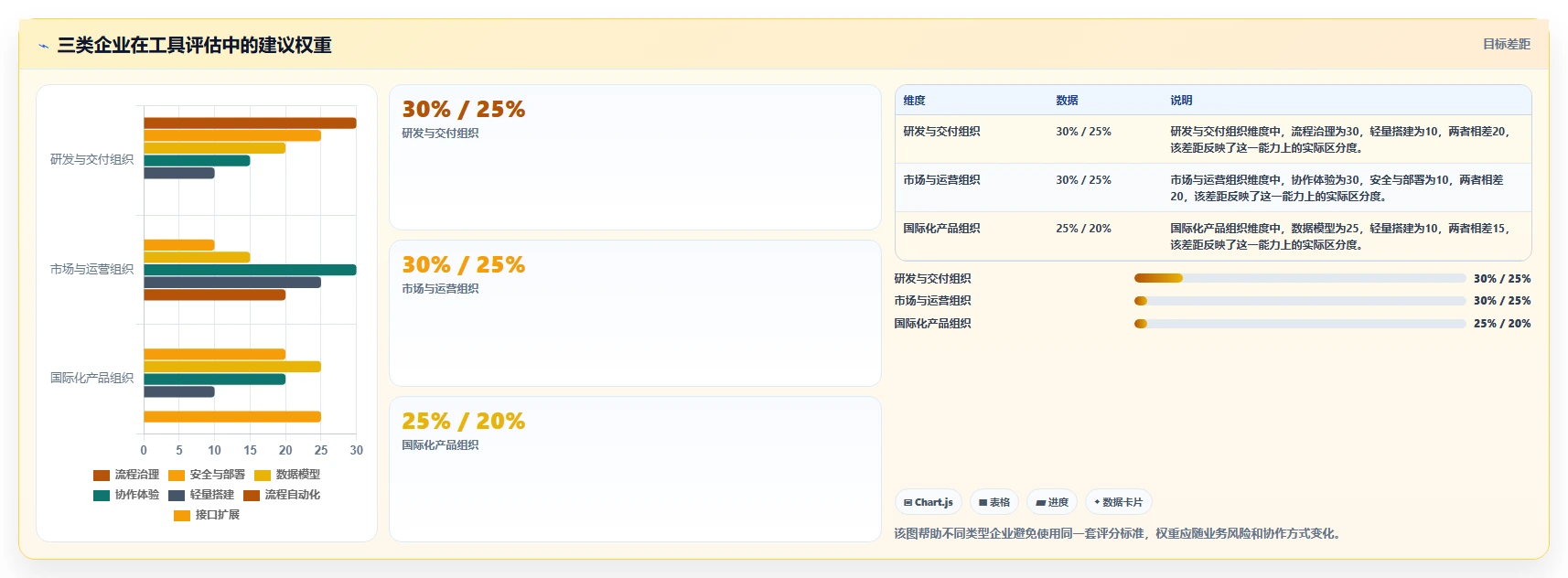Select the 国际化产品组织 table row name
This screenshot has width=1568, height=578.
(x=941, y=229)
